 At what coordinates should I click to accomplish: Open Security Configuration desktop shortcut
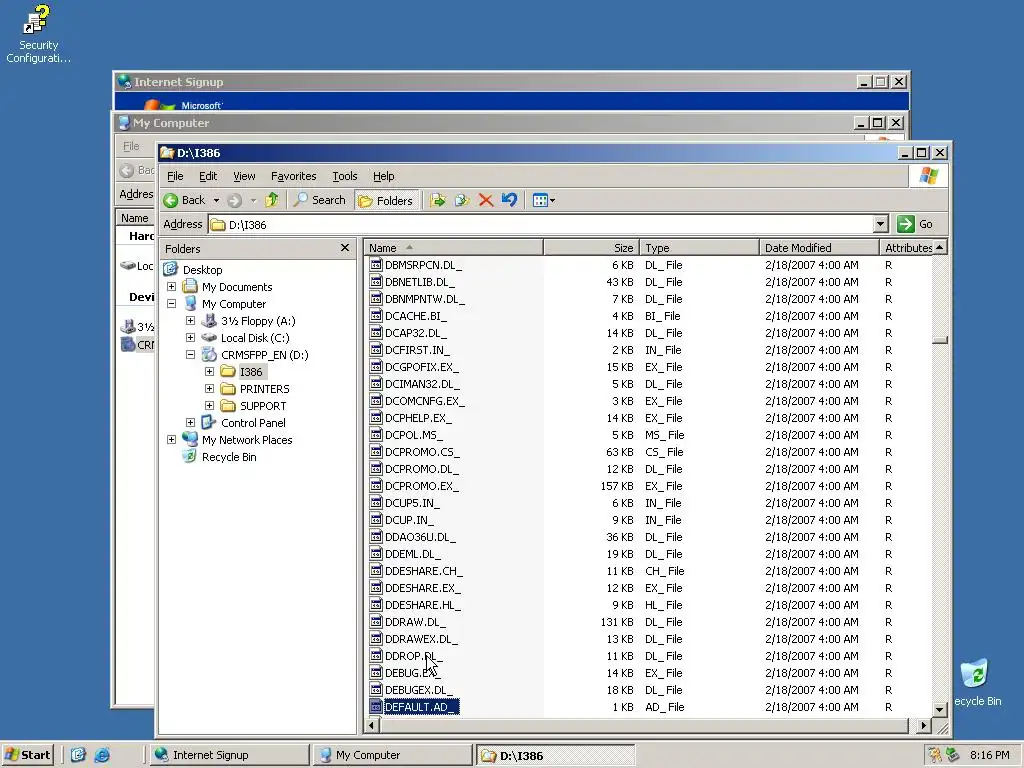[x=38, y=34]
